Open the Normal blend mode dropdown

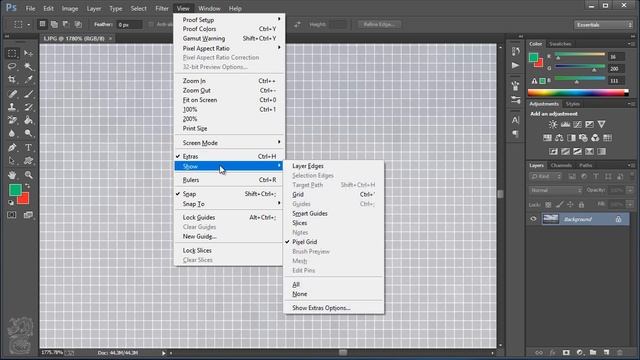[x=556, y=190]
